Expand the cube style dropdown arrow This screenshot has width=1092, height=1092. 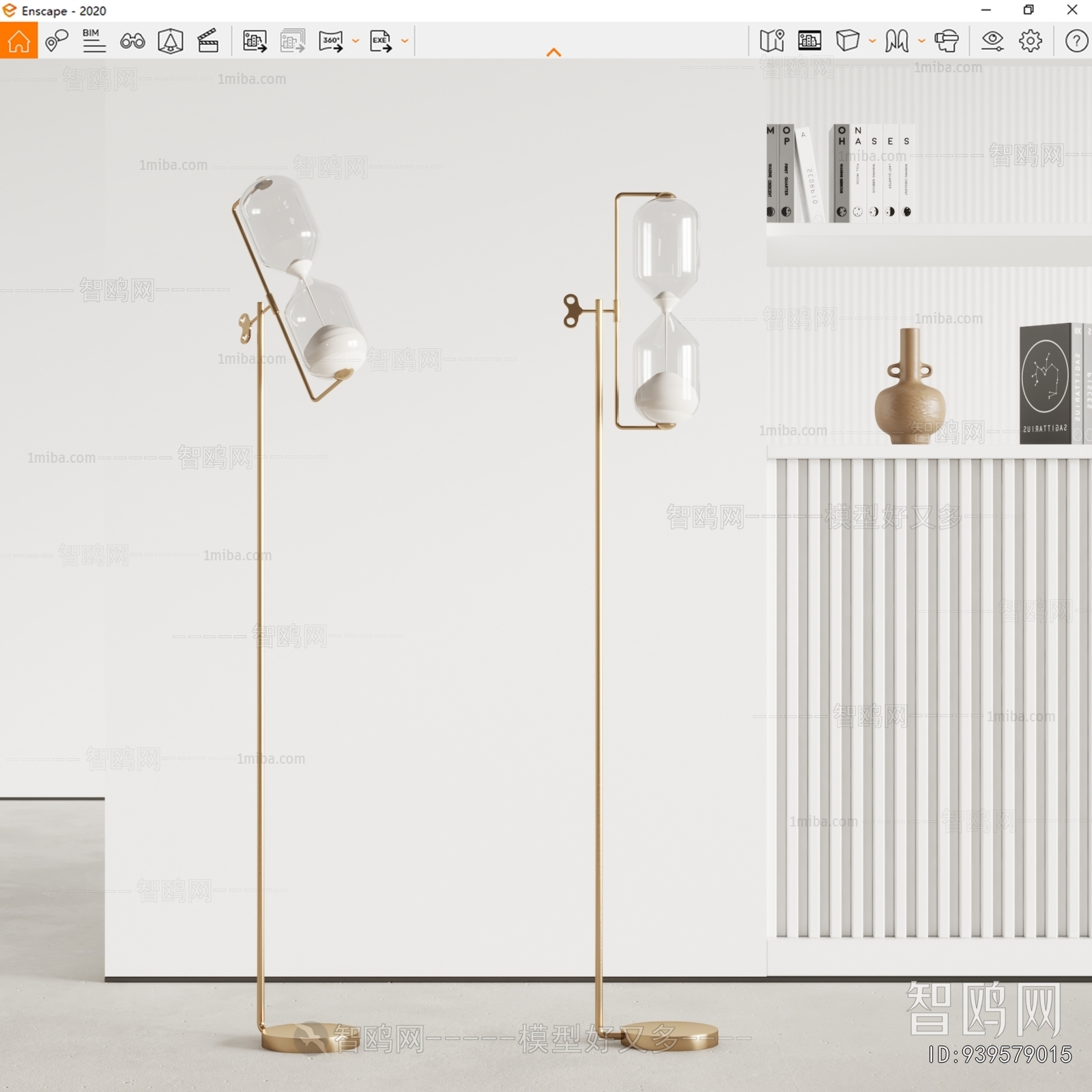click(872, 41)
